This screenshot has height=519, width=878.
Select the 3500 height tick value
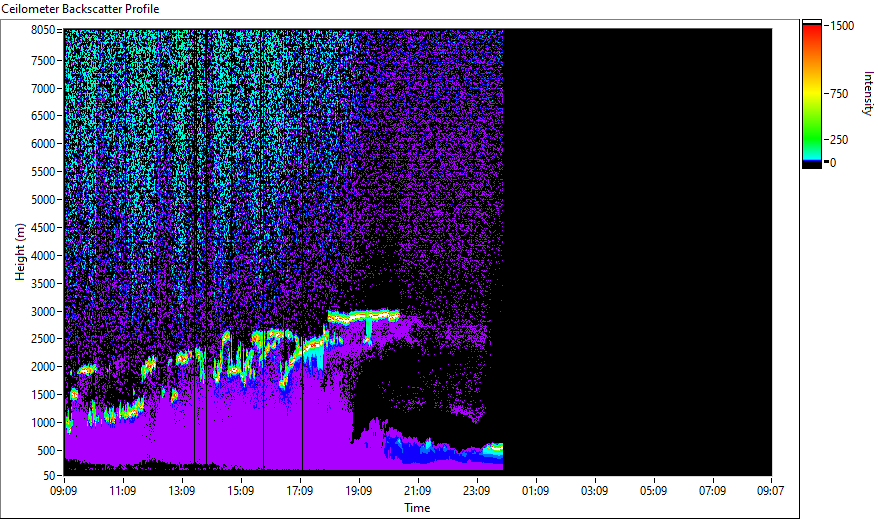pyautogui.click(x=43, y=284)
